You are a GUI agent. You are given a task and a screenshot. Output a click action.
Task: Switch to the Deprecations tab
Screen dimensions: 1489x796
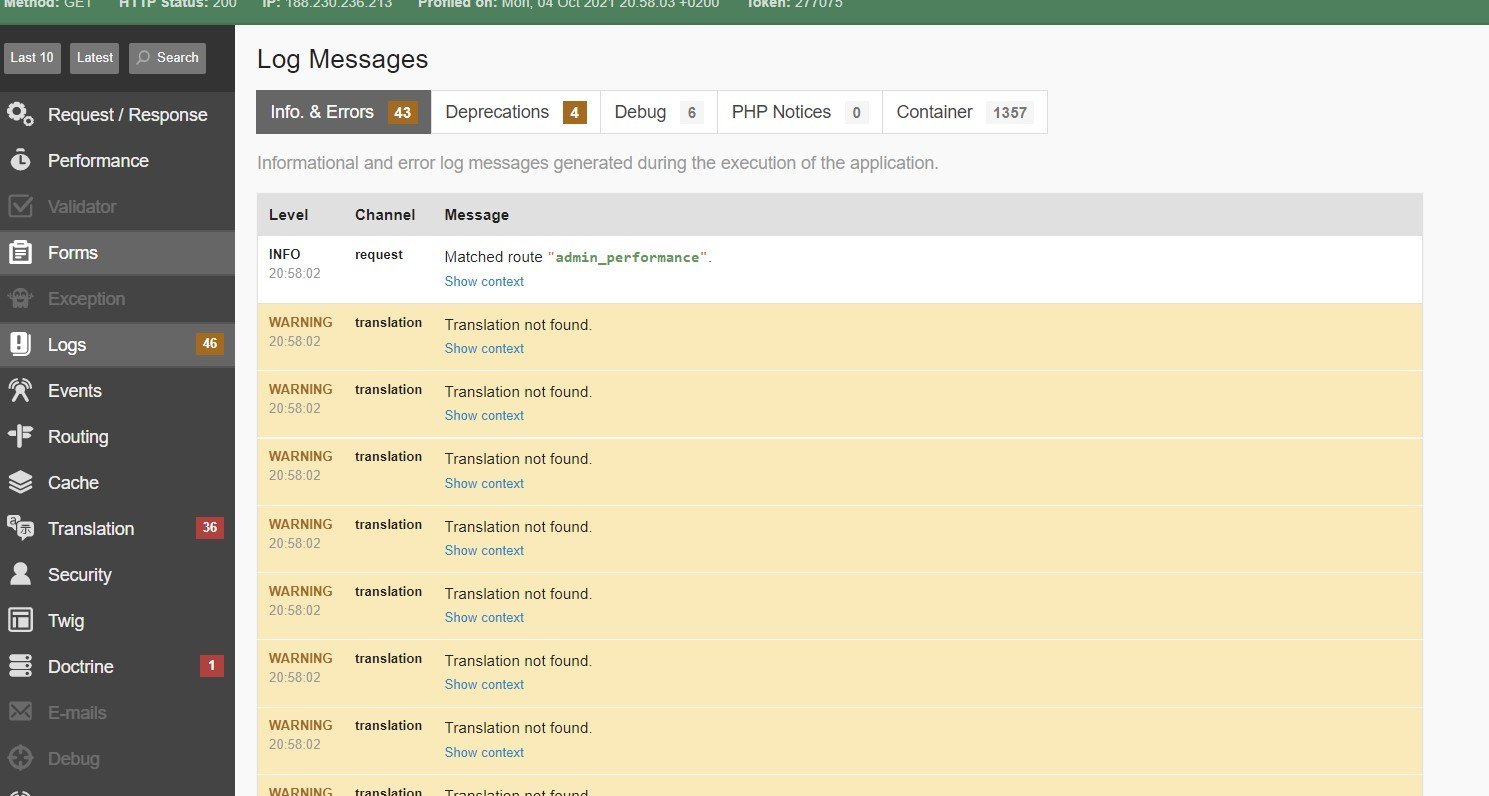[x=515, y=112]
